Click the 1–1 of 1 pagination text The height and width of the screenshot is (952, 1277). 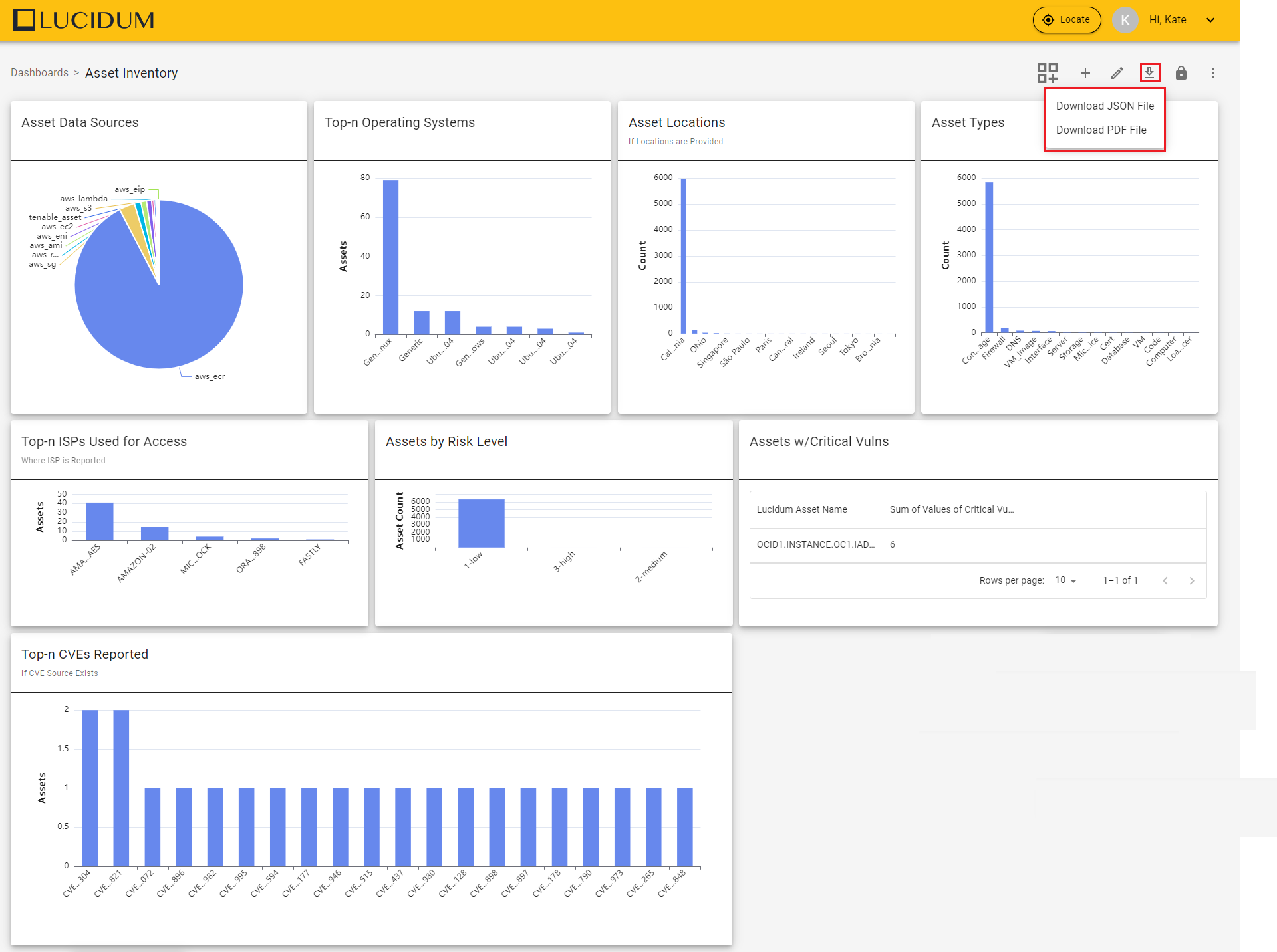pyautogui.click(x=1121, y=580)
